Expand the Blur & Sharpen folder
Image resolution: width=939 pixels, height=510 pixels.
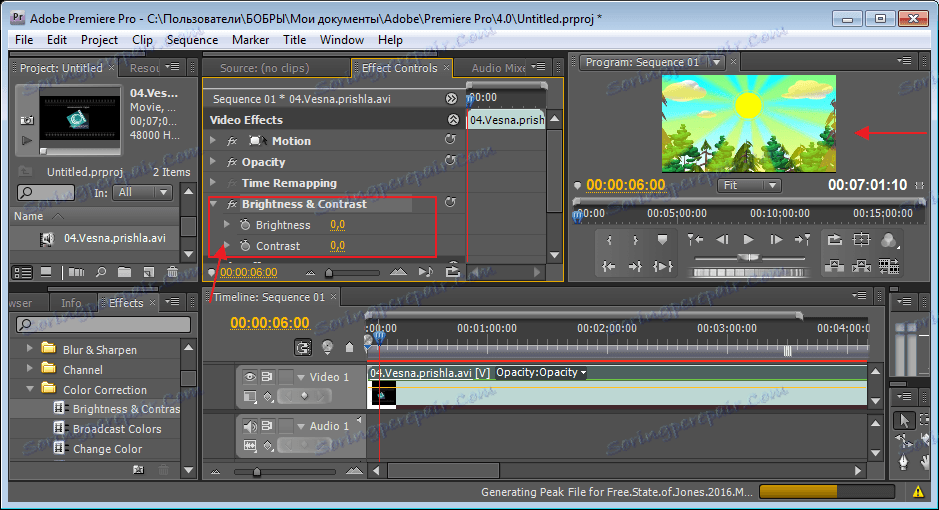click(x=30, y=348)
